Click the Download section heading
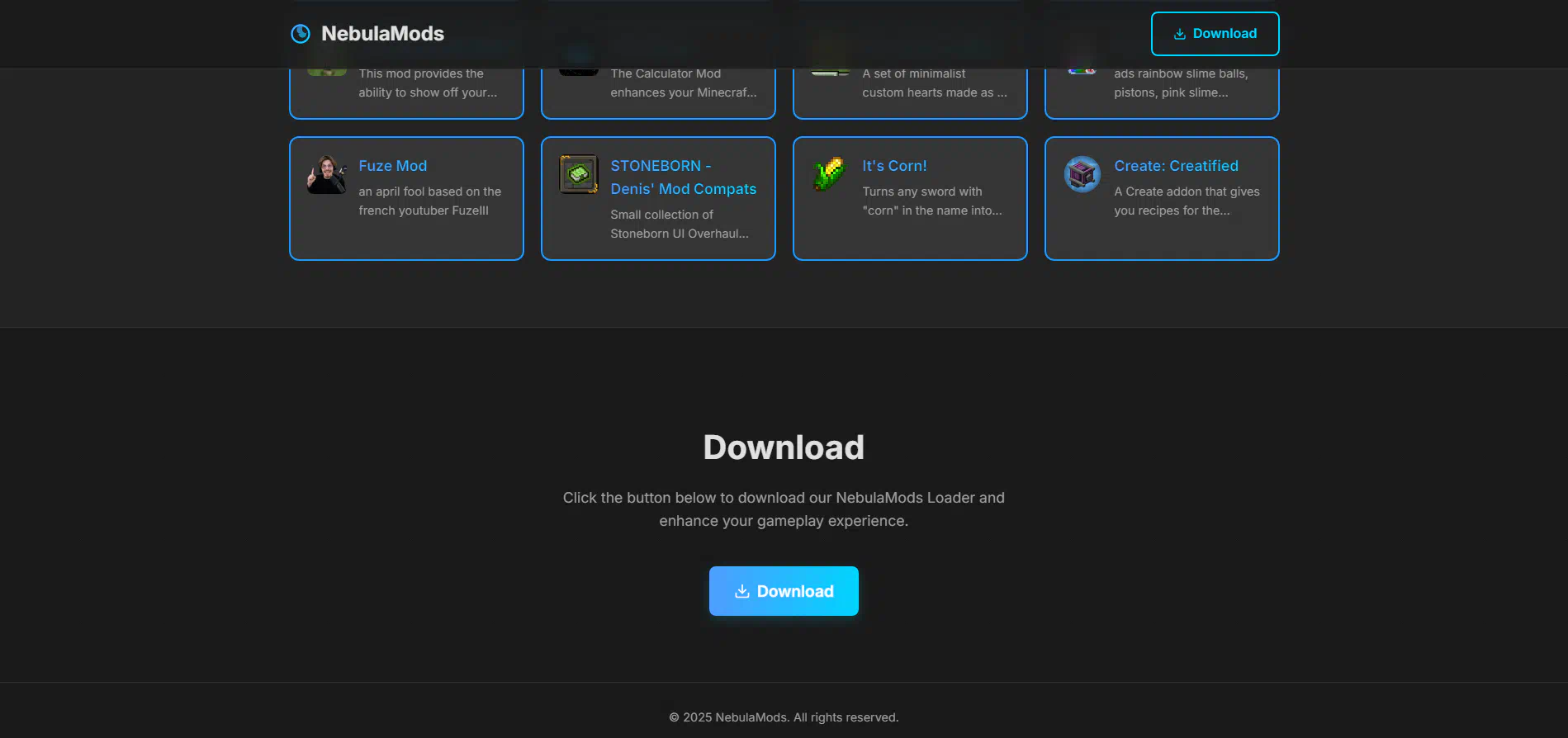The height and width of the screenshot is (738, 1568). coord(784,447)
